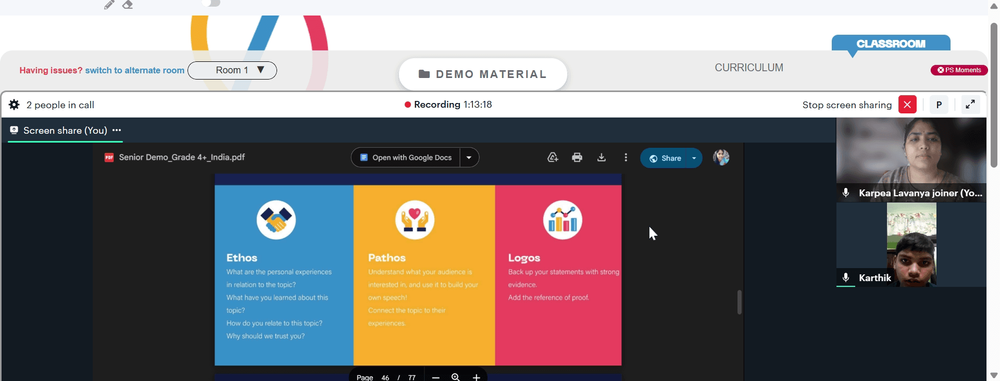Image resolution: width=1000 pixels, height=381 pixels.
Task: Click the PDF file type icon
Action: (x=109, y=158)
